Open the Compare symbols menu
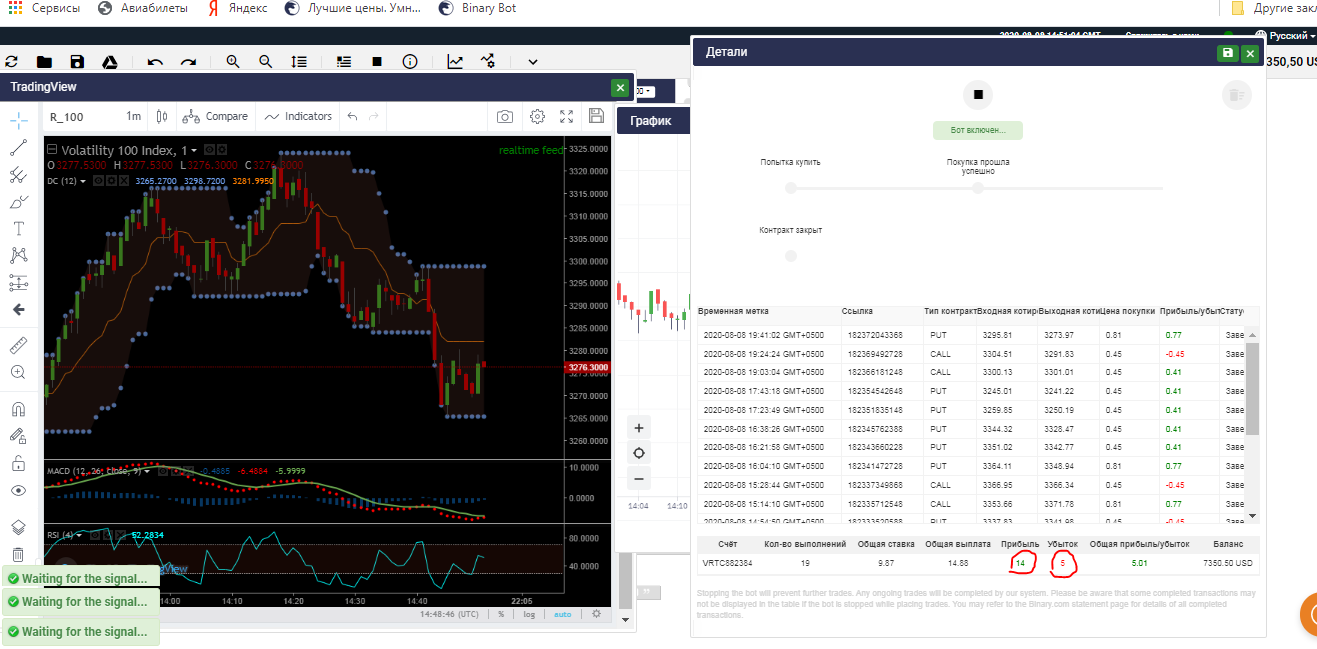 pyautogui.click(x=215, y=116)
